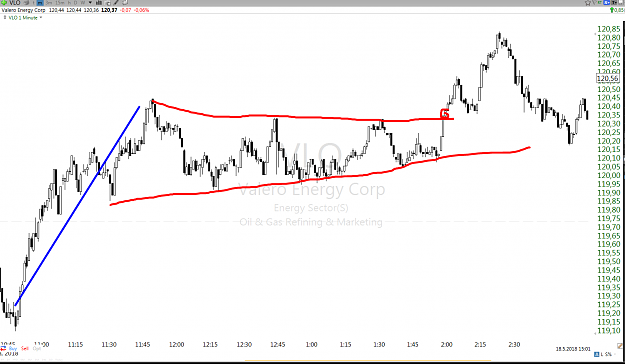Click the green plus add-symbol icon
625x364 pixels.
click(x=4, y=2)
